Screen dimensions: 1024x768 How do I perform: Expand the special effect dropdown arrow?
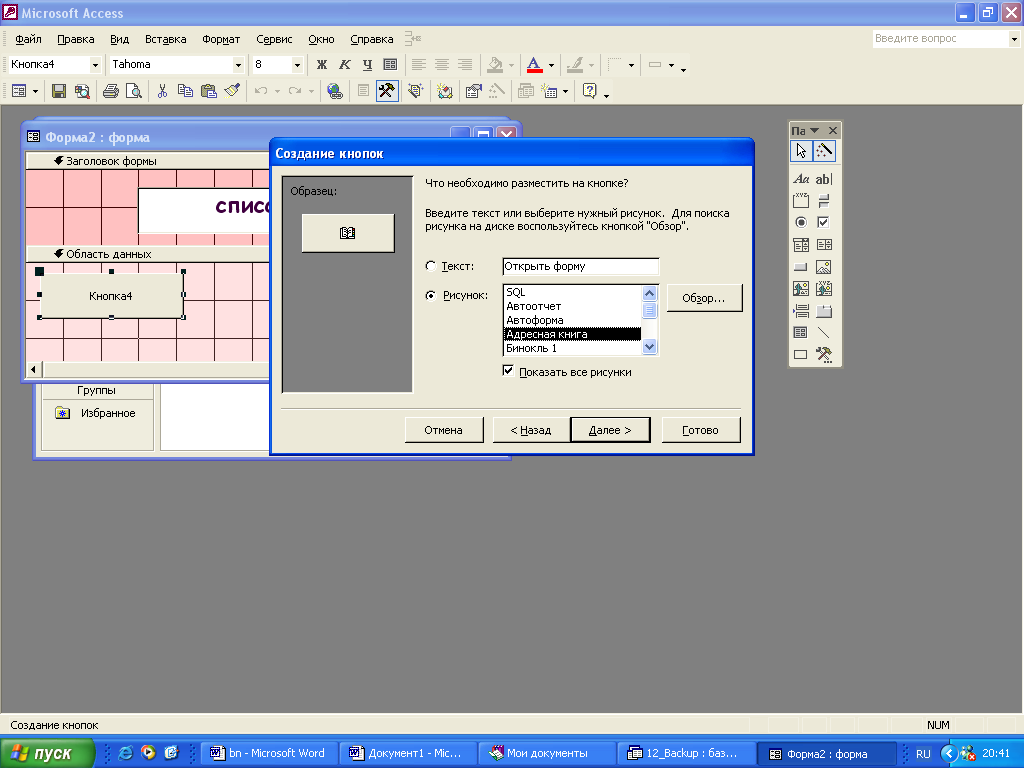click(x=671, y=65)
